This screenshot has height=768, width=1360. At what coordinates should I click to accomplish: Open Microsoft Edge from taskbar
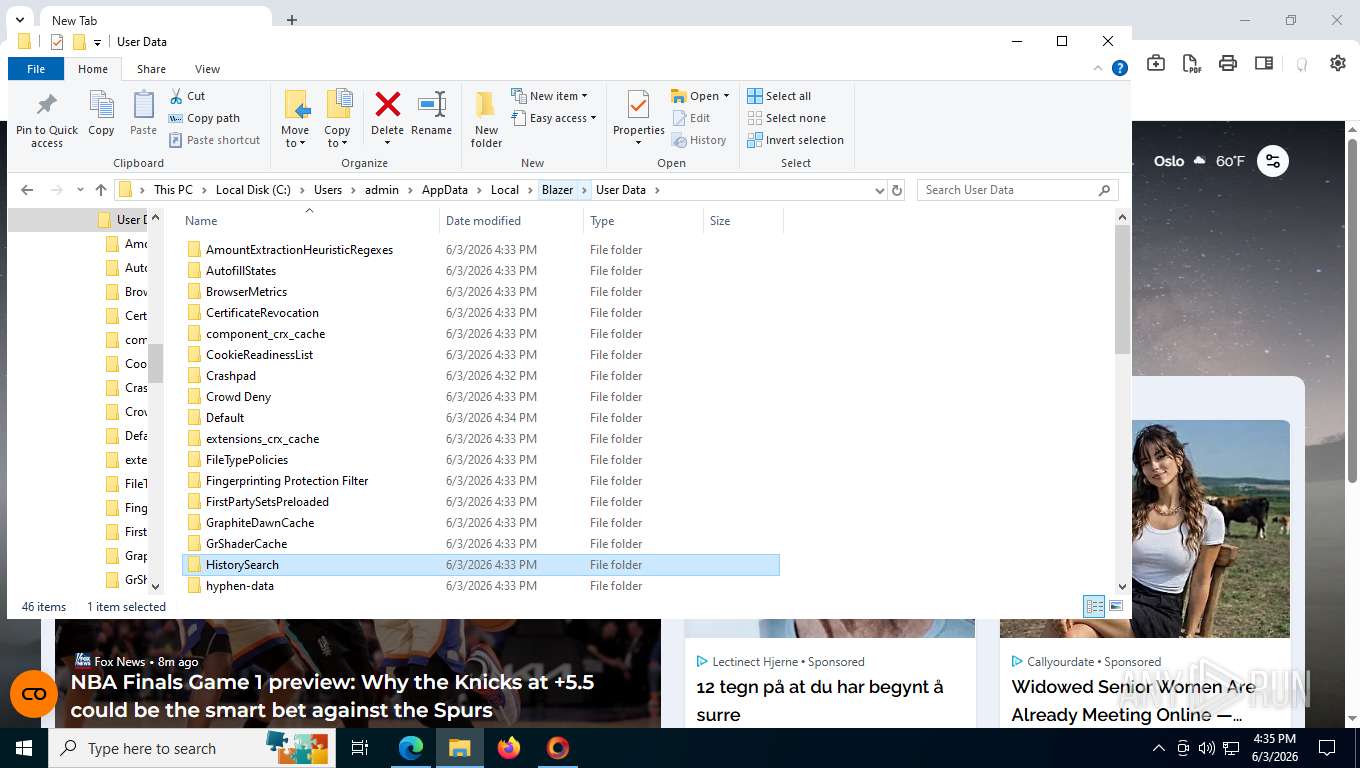coord(411,748)
